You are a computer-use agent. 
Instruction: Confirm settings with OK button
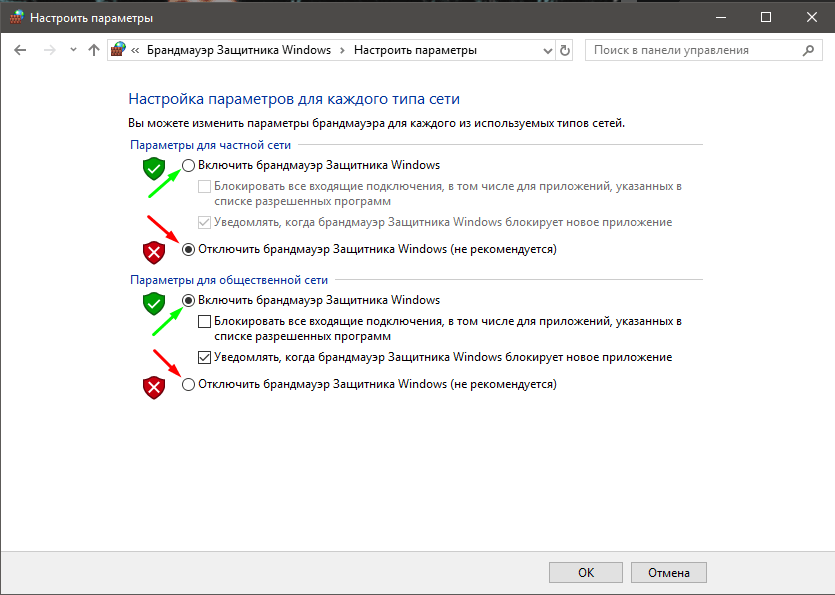[x=586, y=573]
